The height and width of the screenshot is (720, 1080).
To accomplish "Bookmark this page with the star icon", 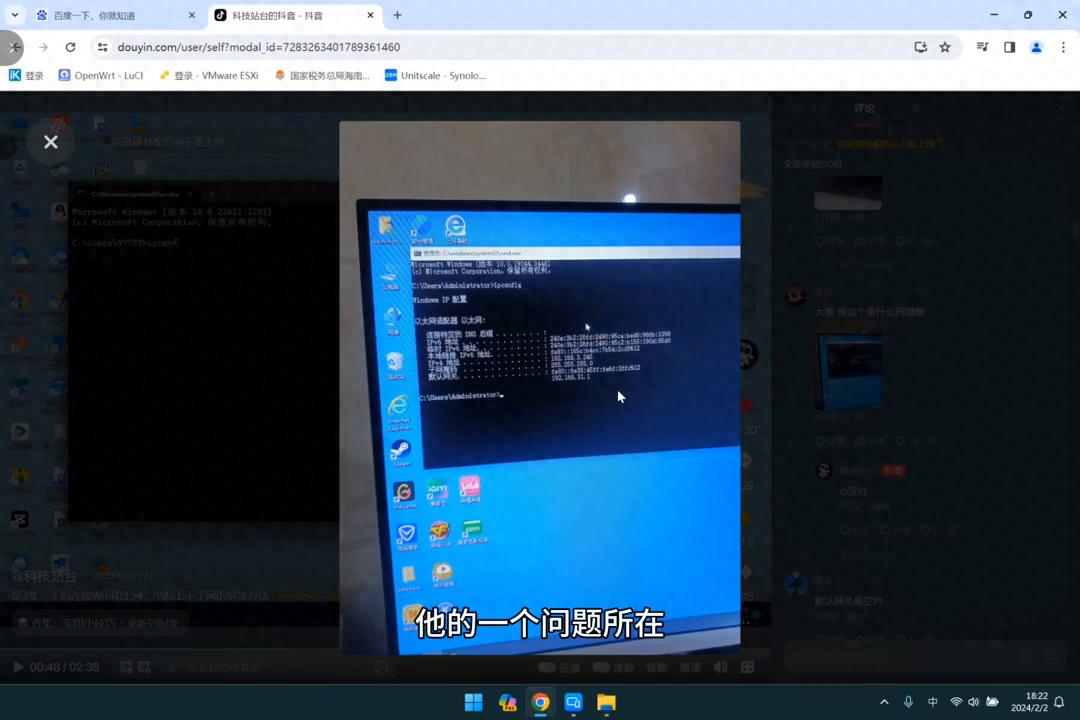I will [x=945, y=47].
